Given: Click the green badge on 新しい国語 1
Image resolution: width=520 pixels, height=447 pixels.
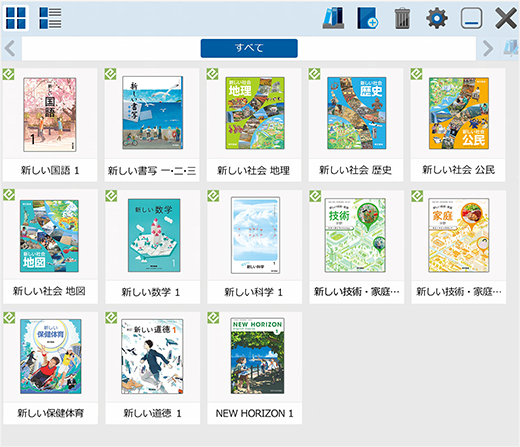Looking at the screenshot, I should tap(8, 74).
